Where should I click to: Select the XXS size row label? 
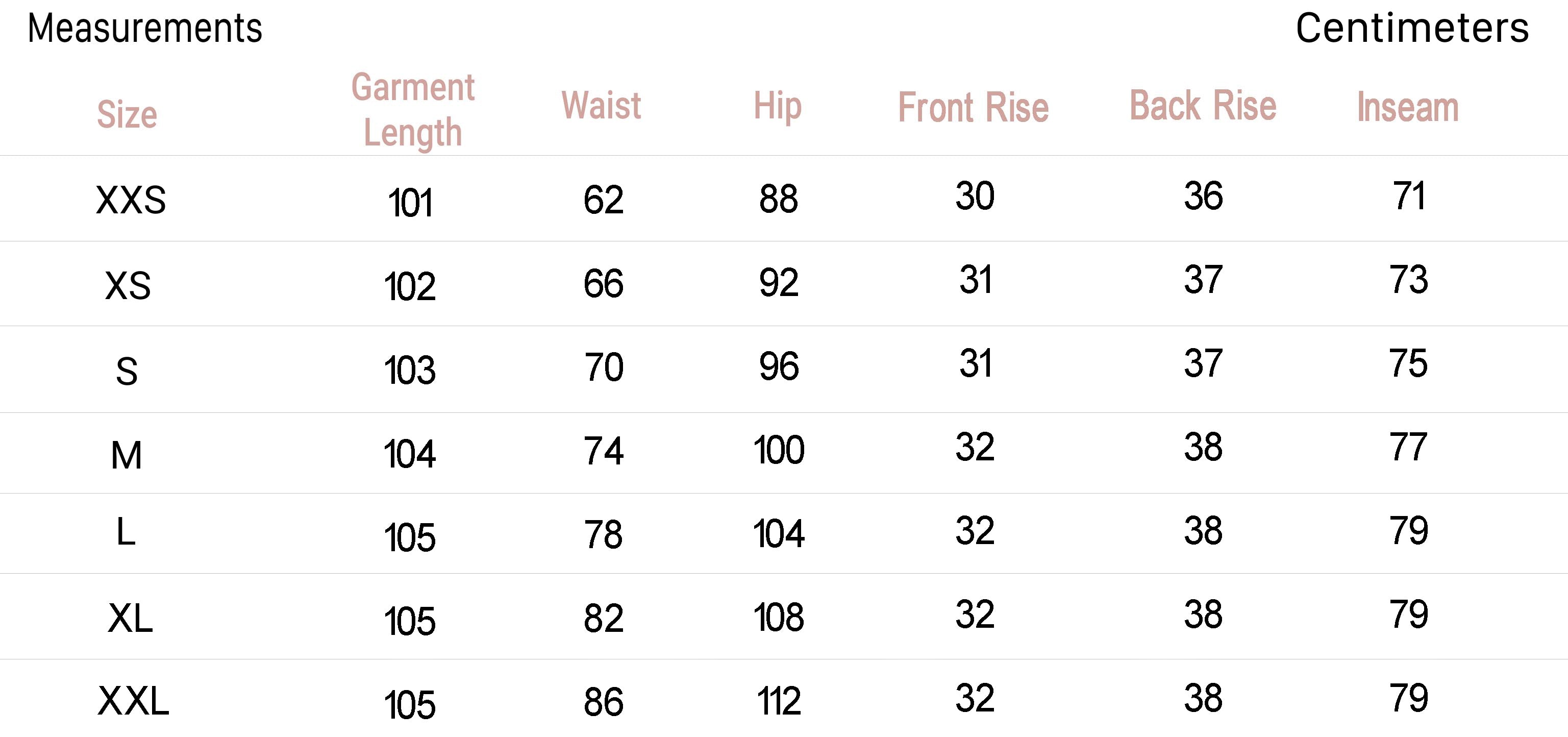[x=131, y=201]
